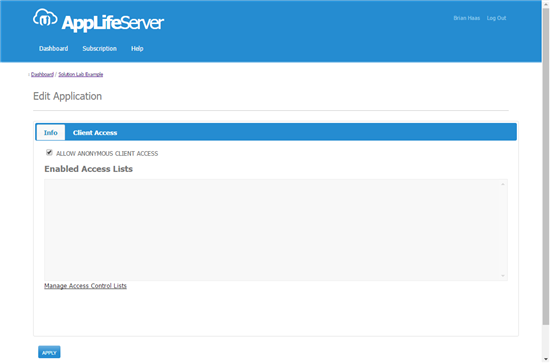The height and width of the screenshot is (363, 550).
Task: Follow the Solution Lab Example breadcrumb
Action: pyautogui.click(x=81, y=74)
